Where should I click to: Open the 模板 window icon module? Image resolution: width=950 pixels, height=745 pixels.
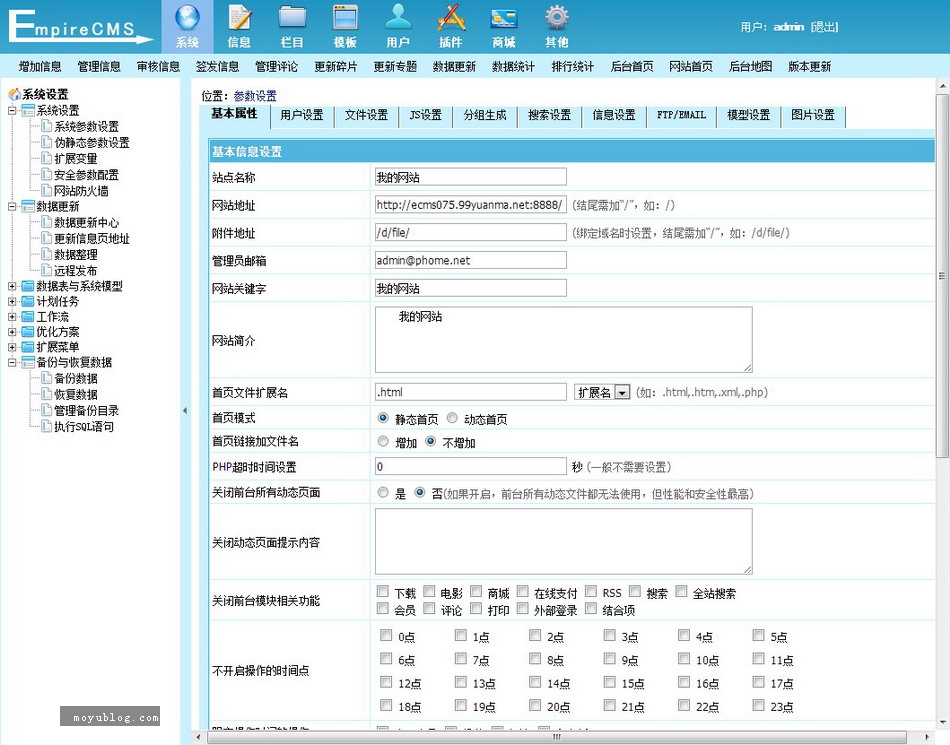(x=345, y=18)
